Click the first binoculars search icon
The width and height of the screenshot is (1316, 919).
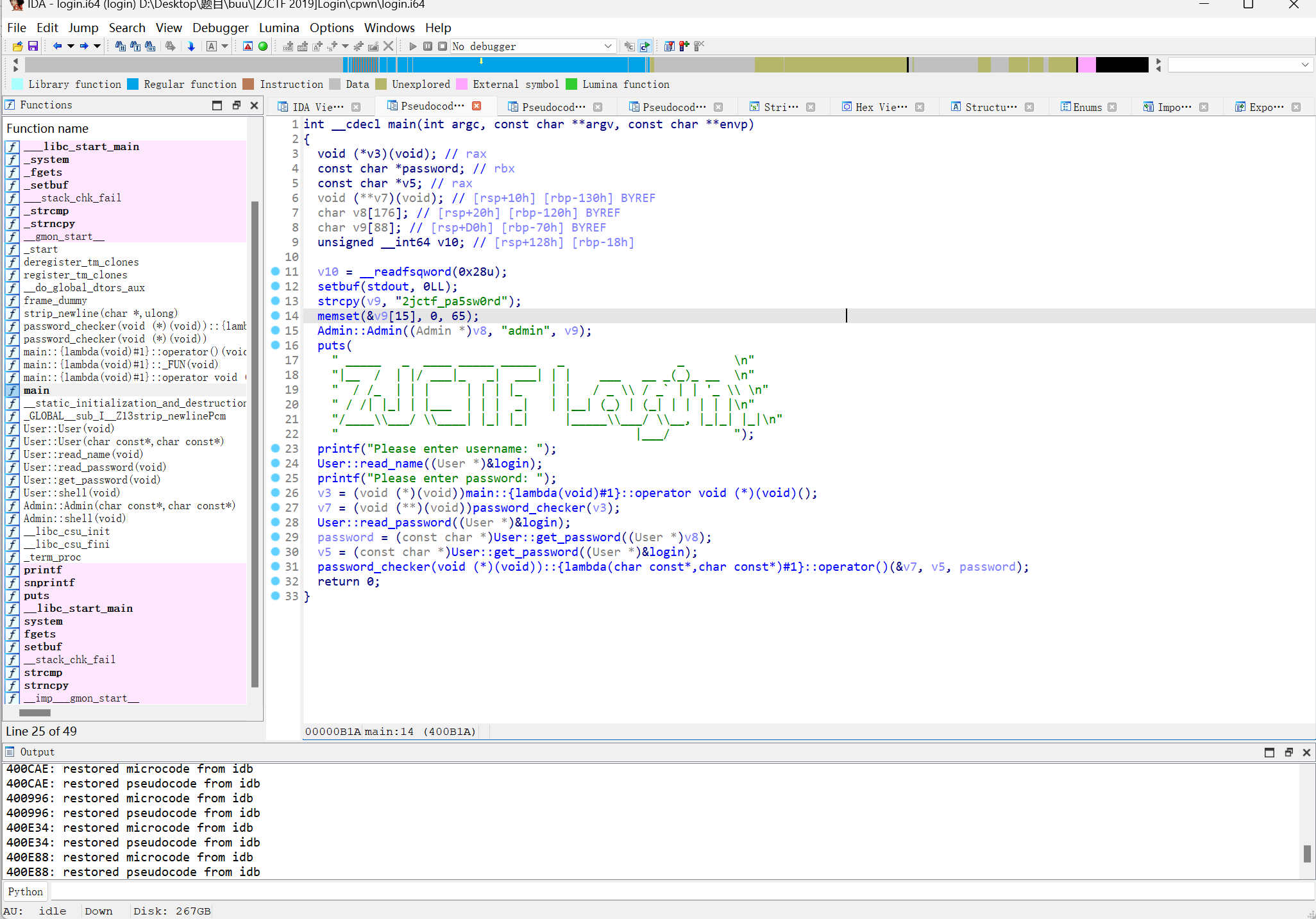120,46
